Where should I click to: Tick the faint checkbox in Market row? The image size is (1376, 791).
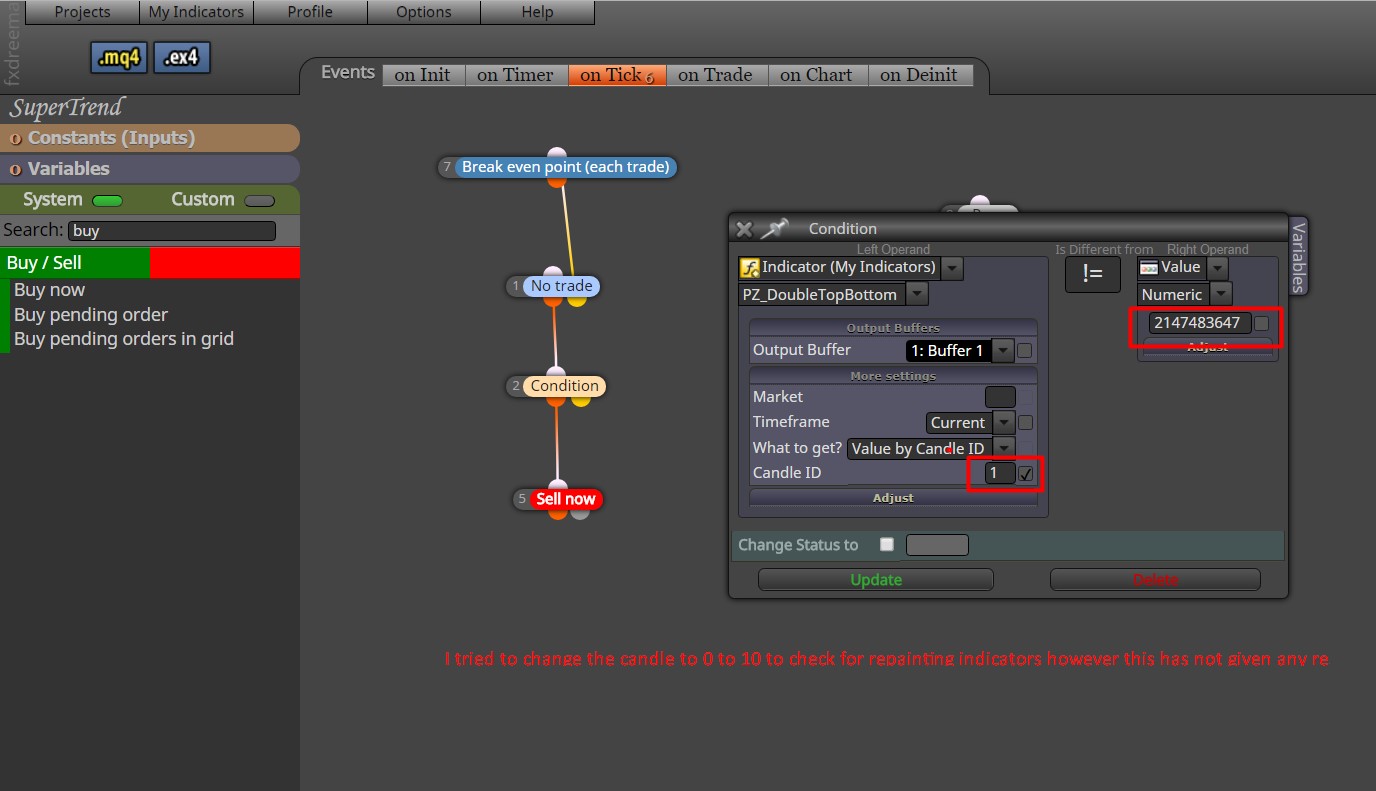point(1025,397)
